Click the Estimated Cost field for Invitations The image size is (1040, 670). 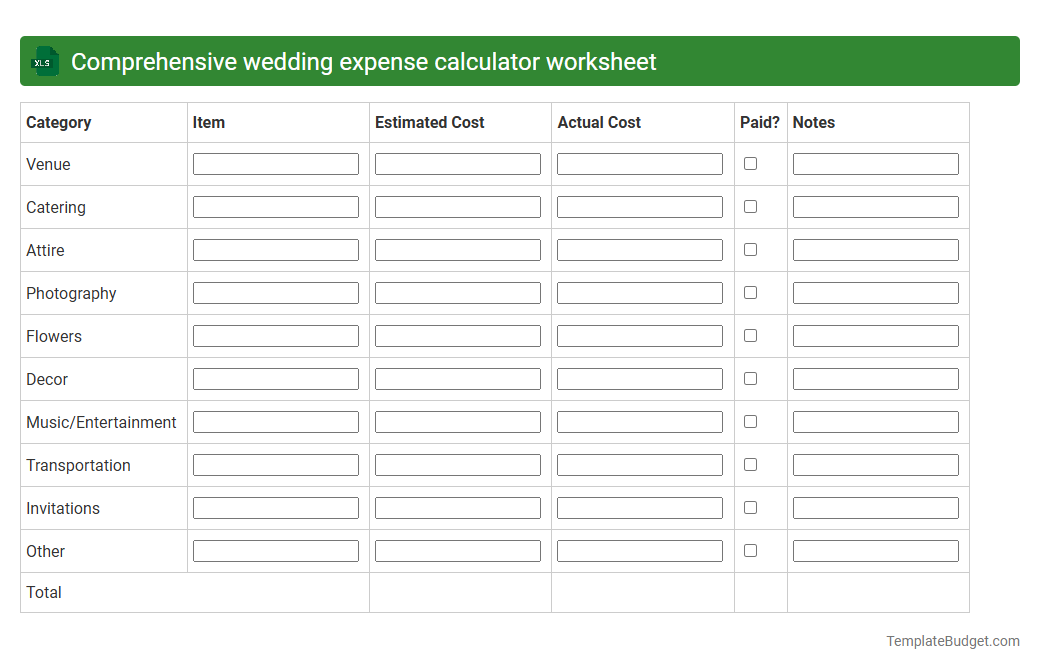[457, 507]
